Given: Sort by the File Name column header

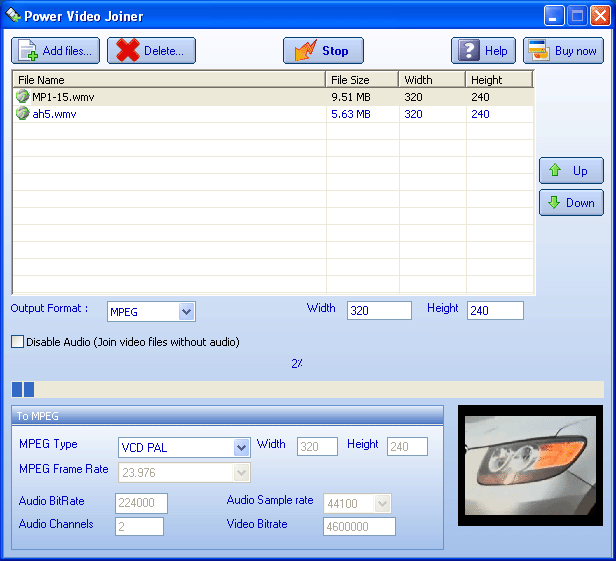Looking at the screenshot, I should click(x=169, y=79).
